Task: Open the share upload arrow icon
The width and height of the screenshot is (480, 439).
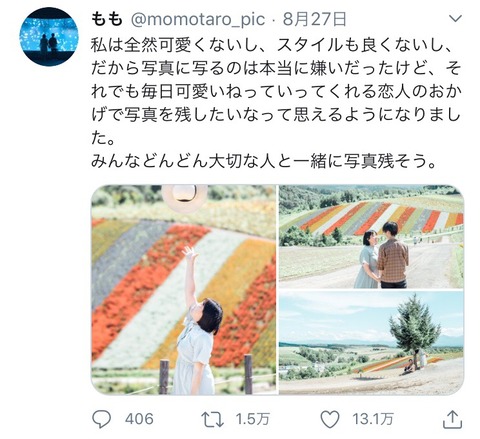Action: [x=452, y=419]
